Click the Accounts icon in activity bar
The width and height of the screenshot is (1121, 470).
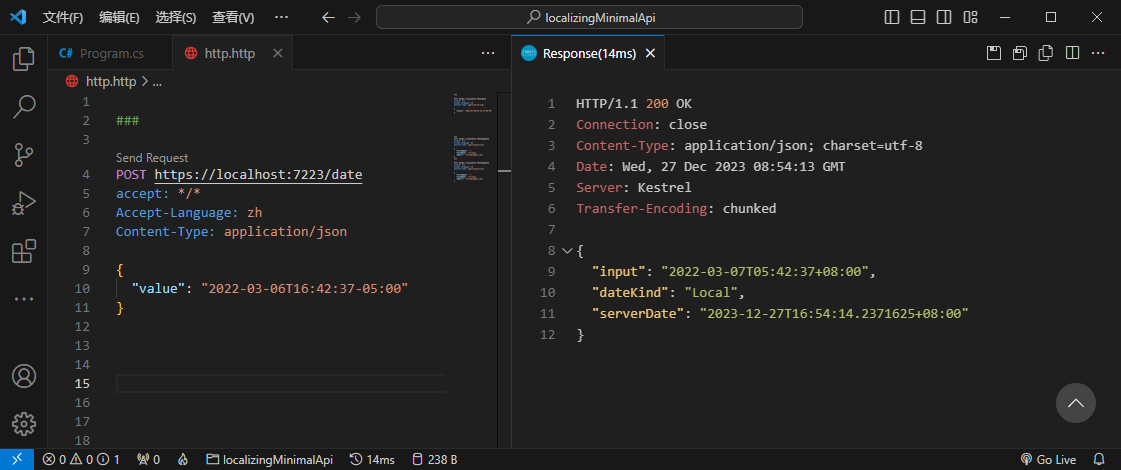pyautogui.click(x=23, y=376)
